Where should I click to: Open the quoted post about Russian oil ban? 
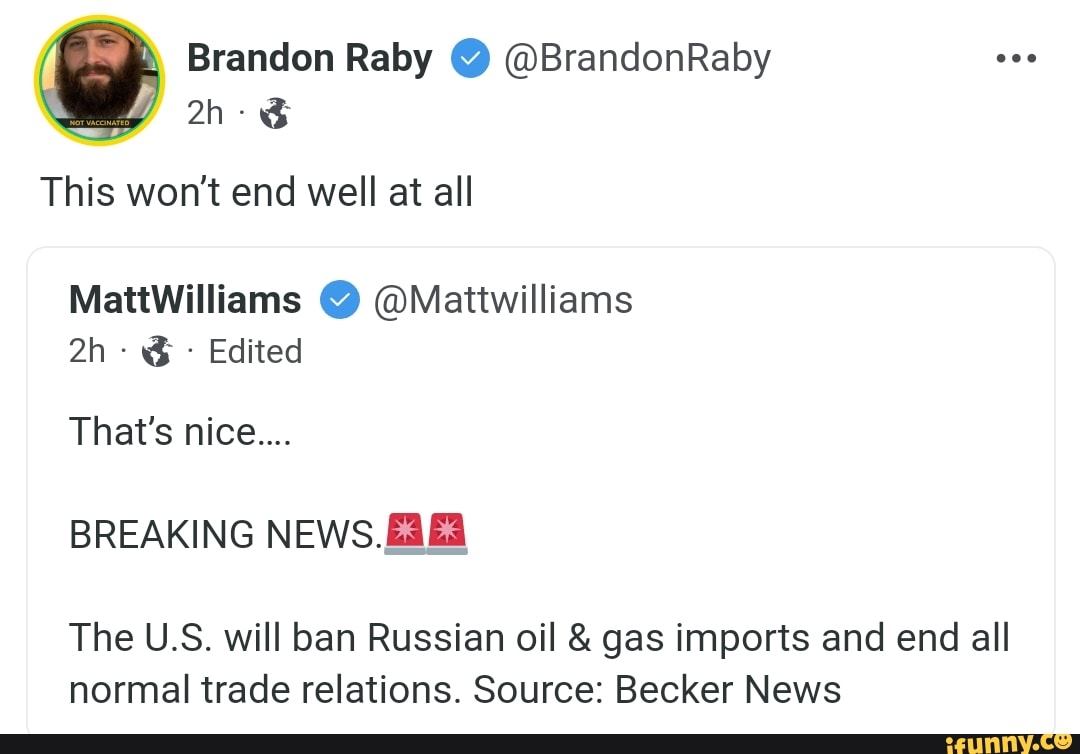(540, 662)
